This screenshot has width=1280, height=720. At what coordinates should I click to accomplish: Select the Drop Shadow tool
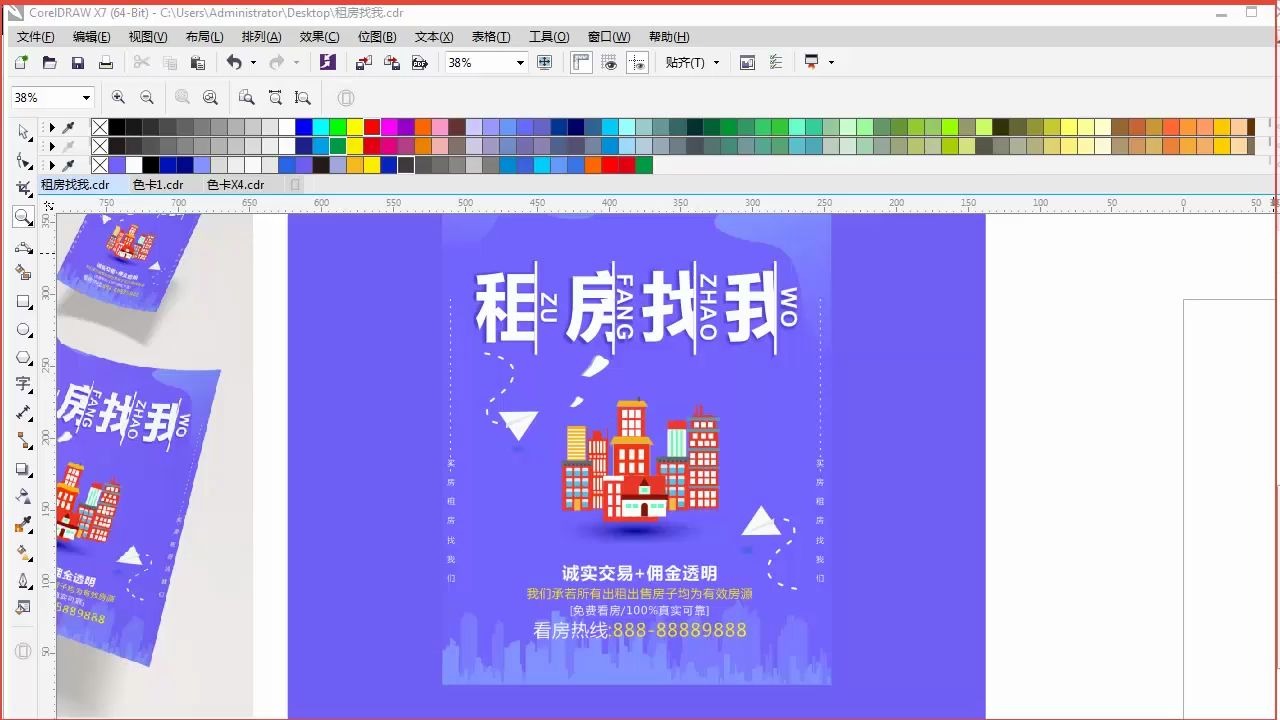[x=24, y=469]
